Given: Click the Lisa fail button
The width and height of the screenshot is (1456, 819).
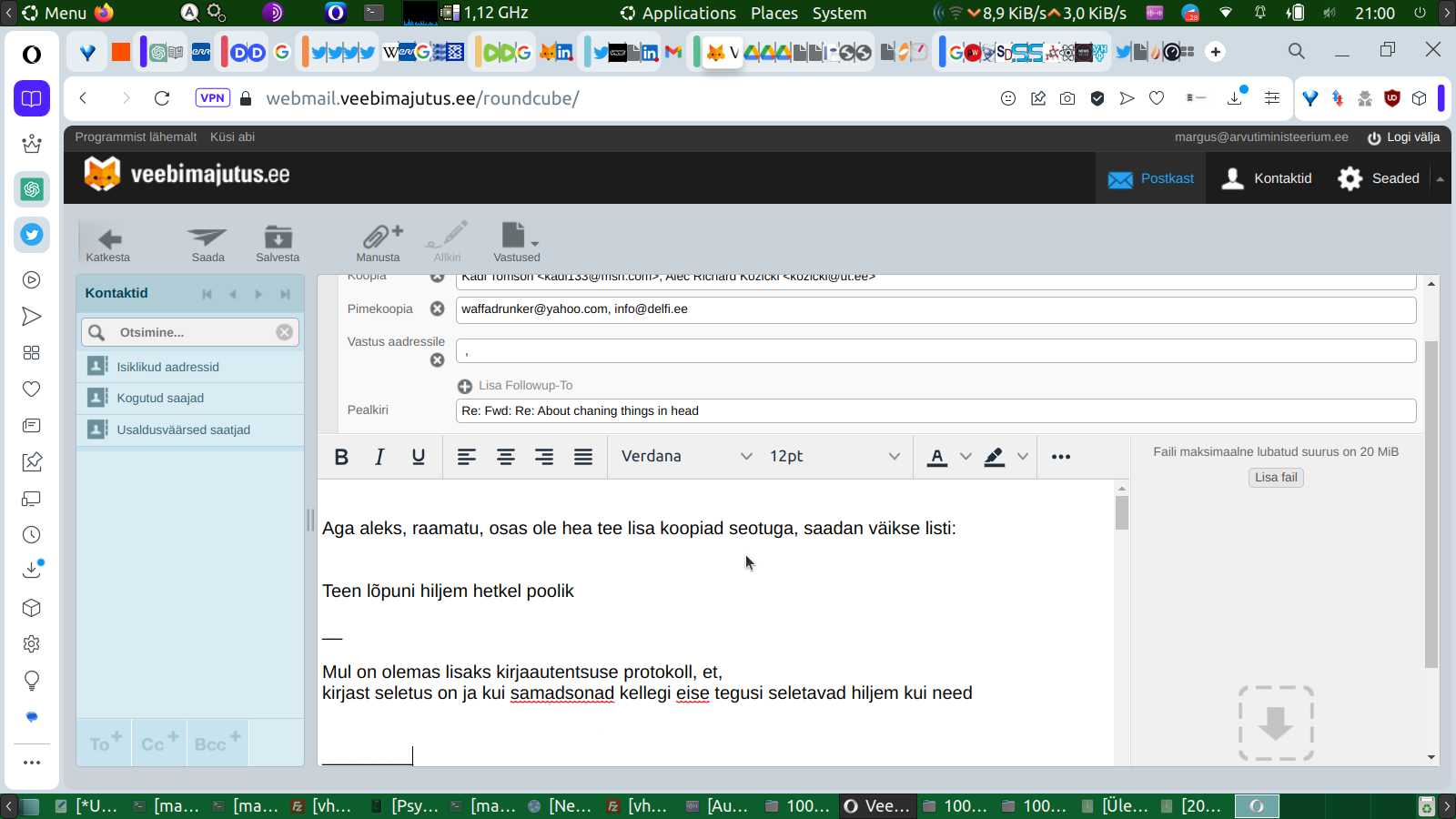Looking at the screenshot, I should [1276, 478].
